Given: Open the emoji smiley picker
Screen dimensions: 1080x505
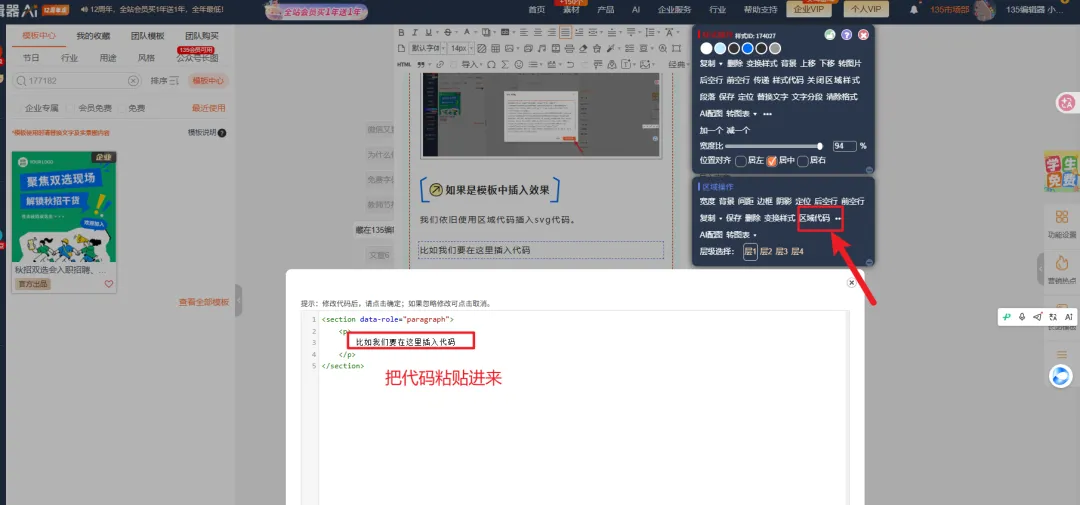Looking at the screenshot, I should pyautogui.click(x=519, y=64).
